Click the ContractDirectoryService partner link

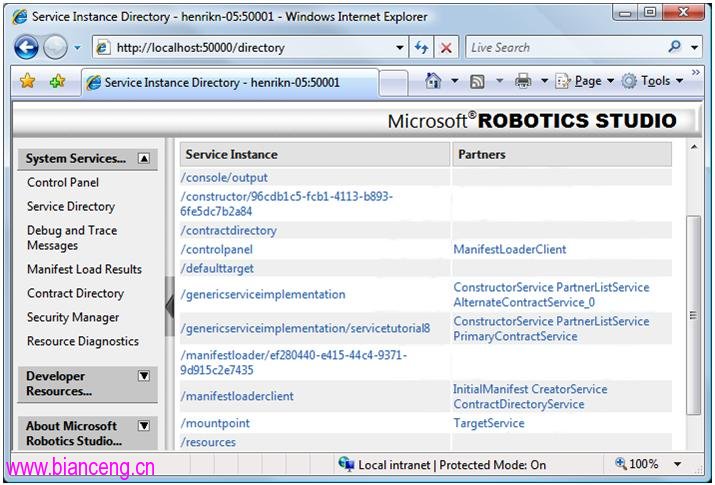tap(519, 404)
